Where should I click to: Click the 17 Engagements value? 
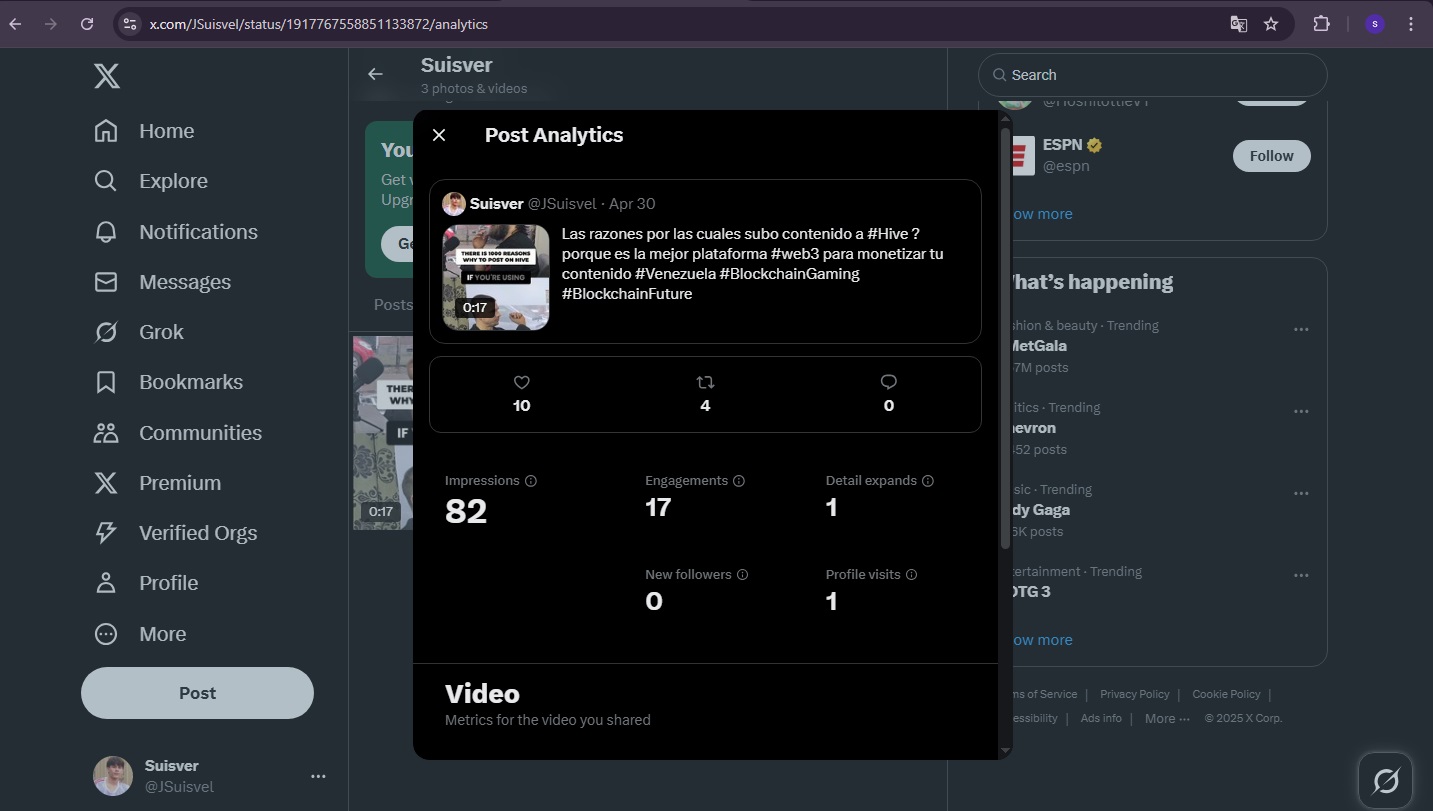click(658, 508)
